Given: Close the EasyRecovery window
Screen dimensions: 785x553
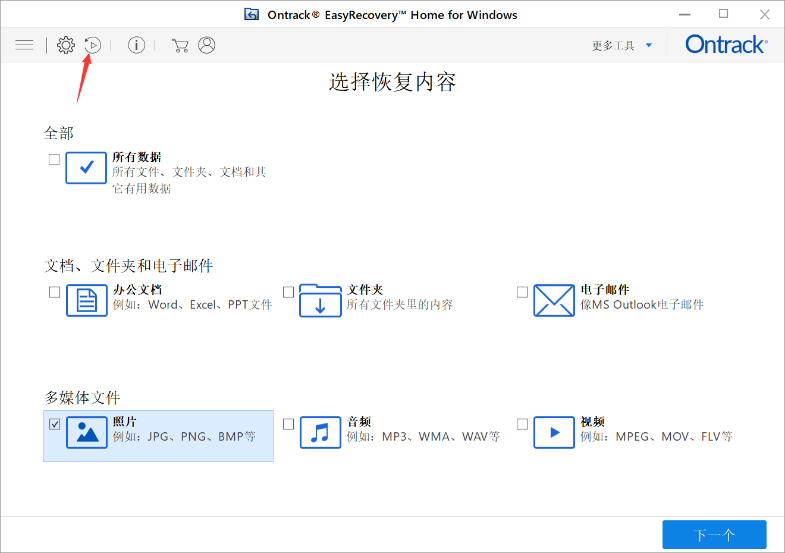Looking at the screenshot, I should [x=764, y=15].
